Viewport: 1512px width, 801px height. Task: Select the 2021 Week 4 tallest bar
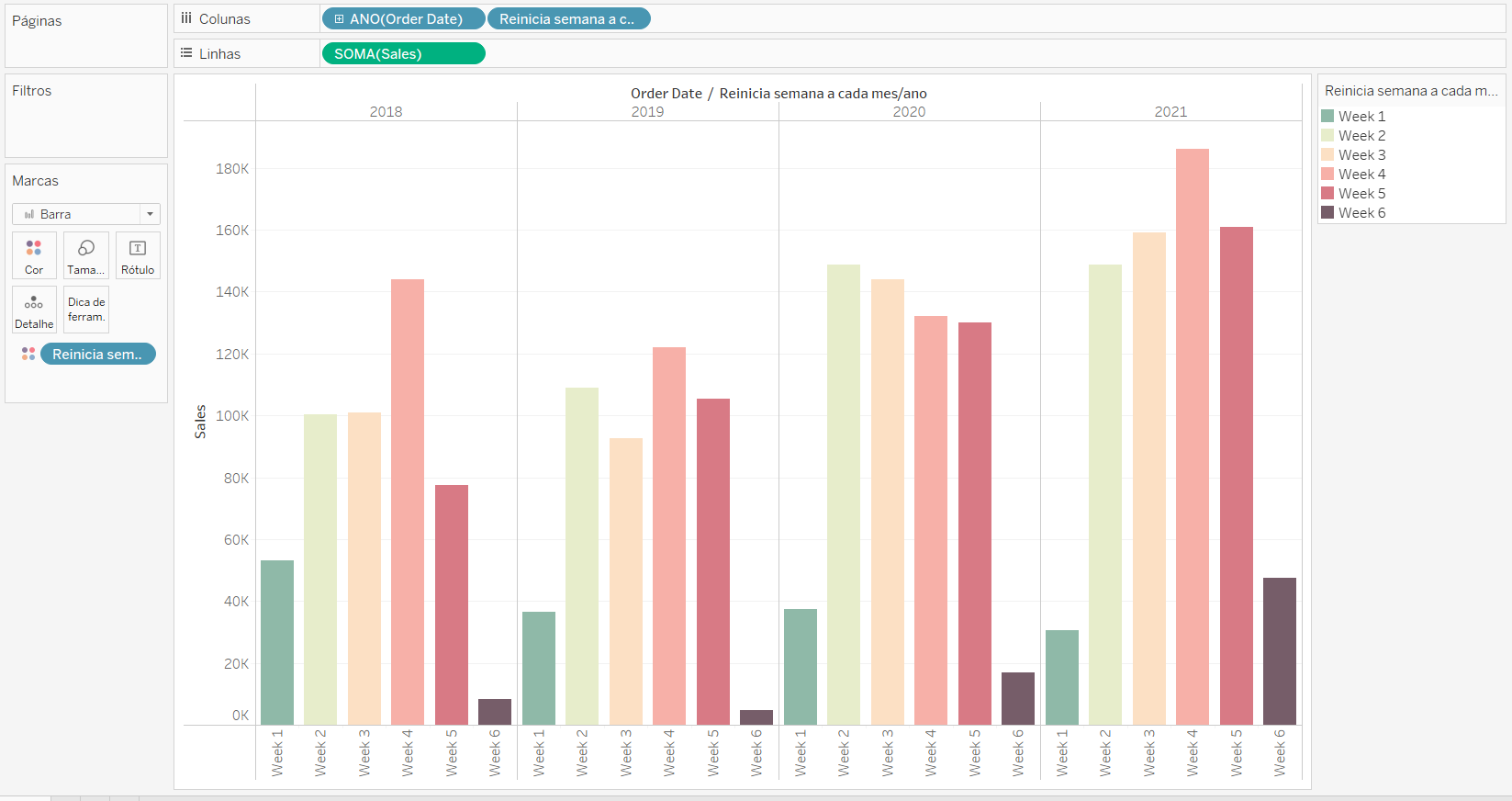pyautogui.click(x=1193, y=436)
